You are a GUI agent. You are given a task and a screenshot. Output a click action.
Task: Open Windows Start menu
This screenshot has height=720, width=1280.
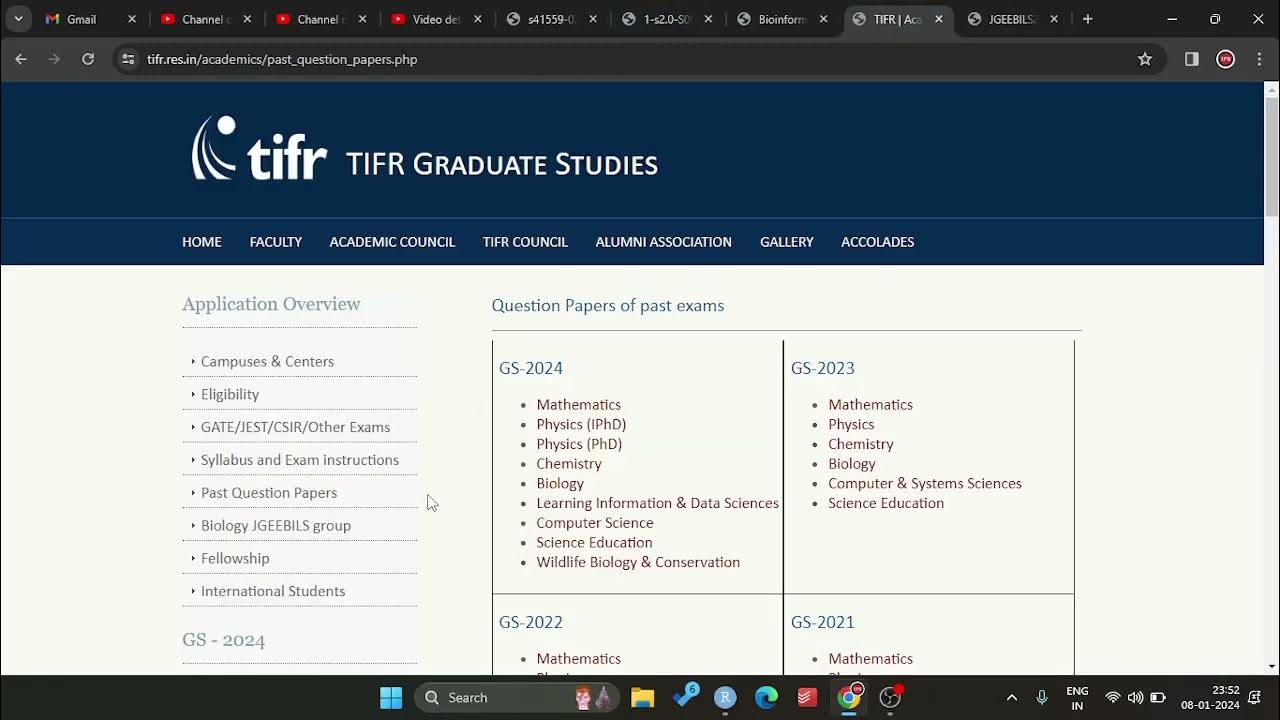(391, 697)
